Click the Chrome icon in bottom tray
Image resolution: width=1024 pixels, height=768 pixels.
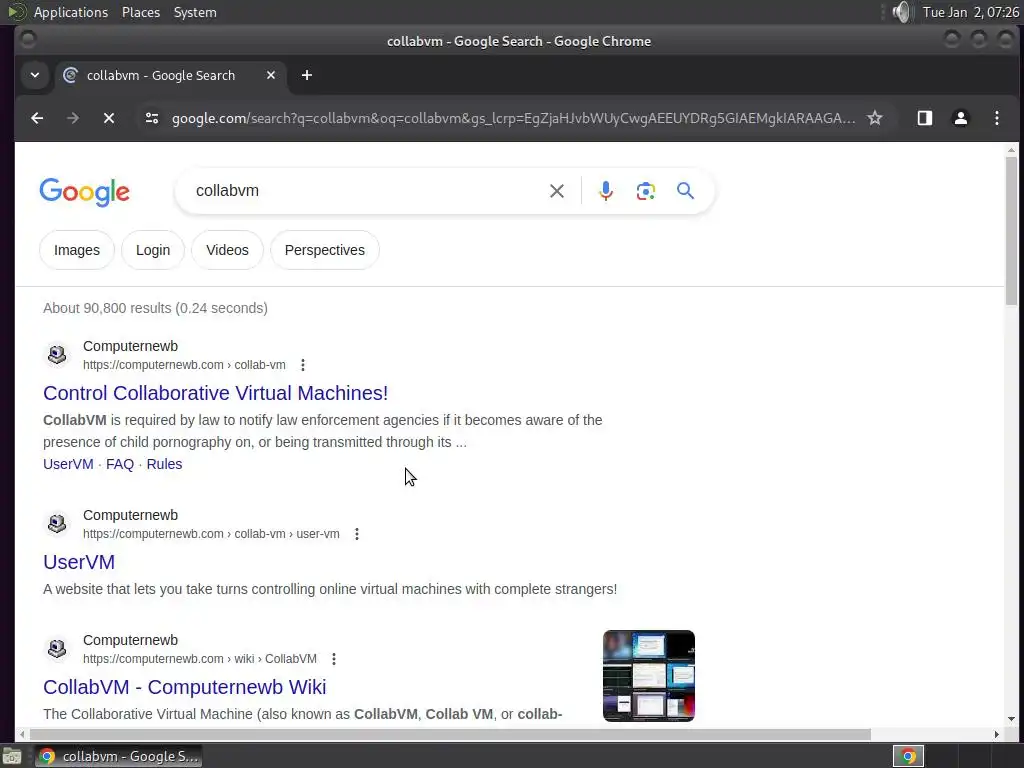pos(908,756)
